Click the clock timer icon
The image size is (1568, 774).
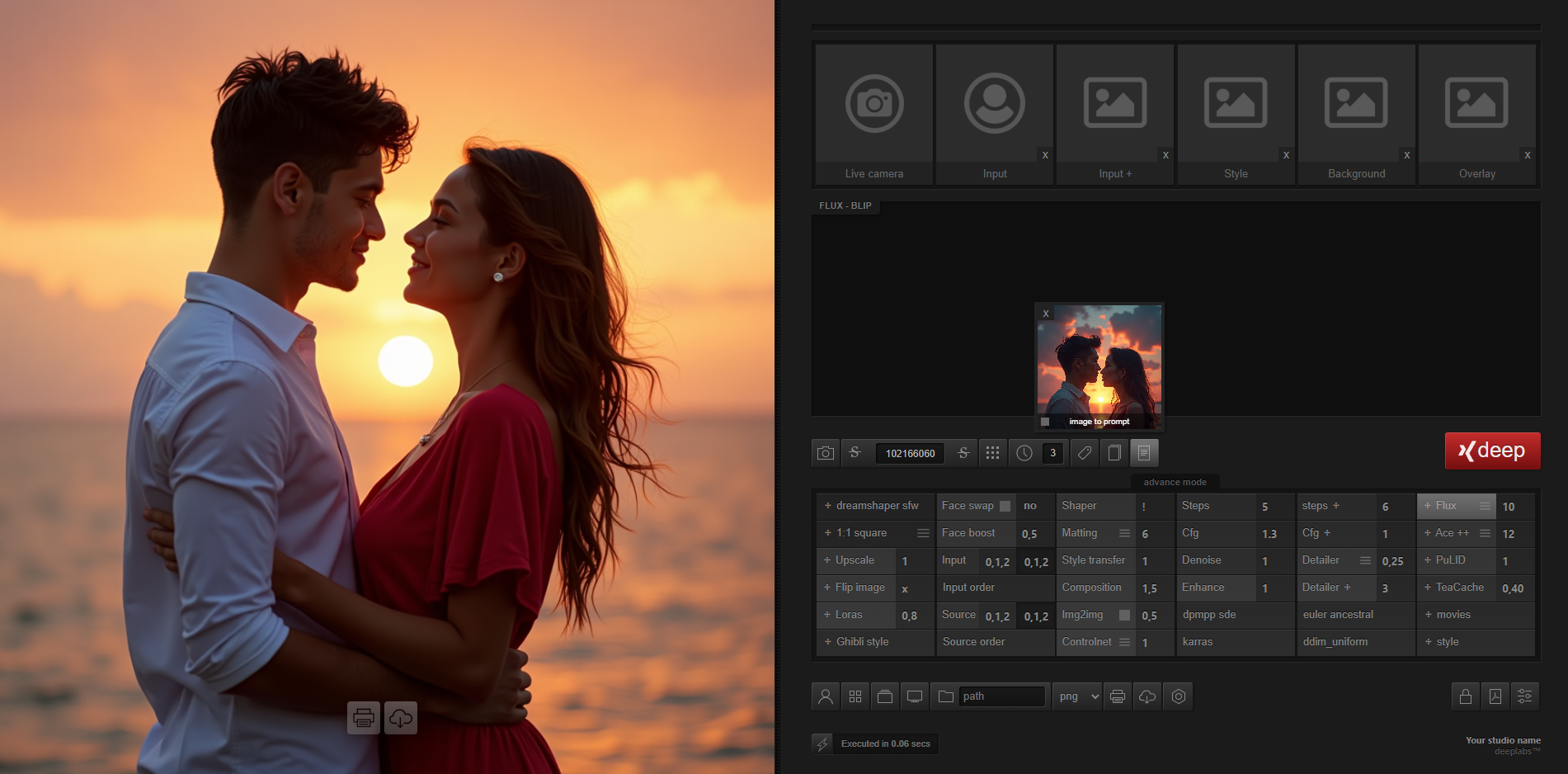1024,453
